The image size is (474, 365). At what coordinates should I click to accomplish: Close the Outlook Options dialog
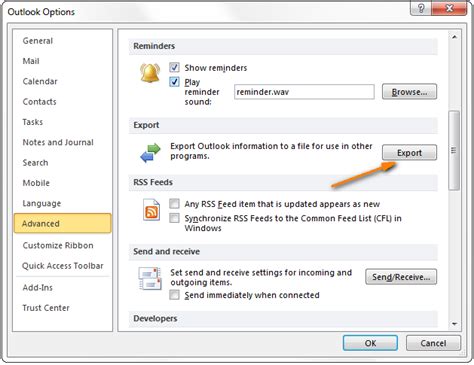tap(449, 8)
